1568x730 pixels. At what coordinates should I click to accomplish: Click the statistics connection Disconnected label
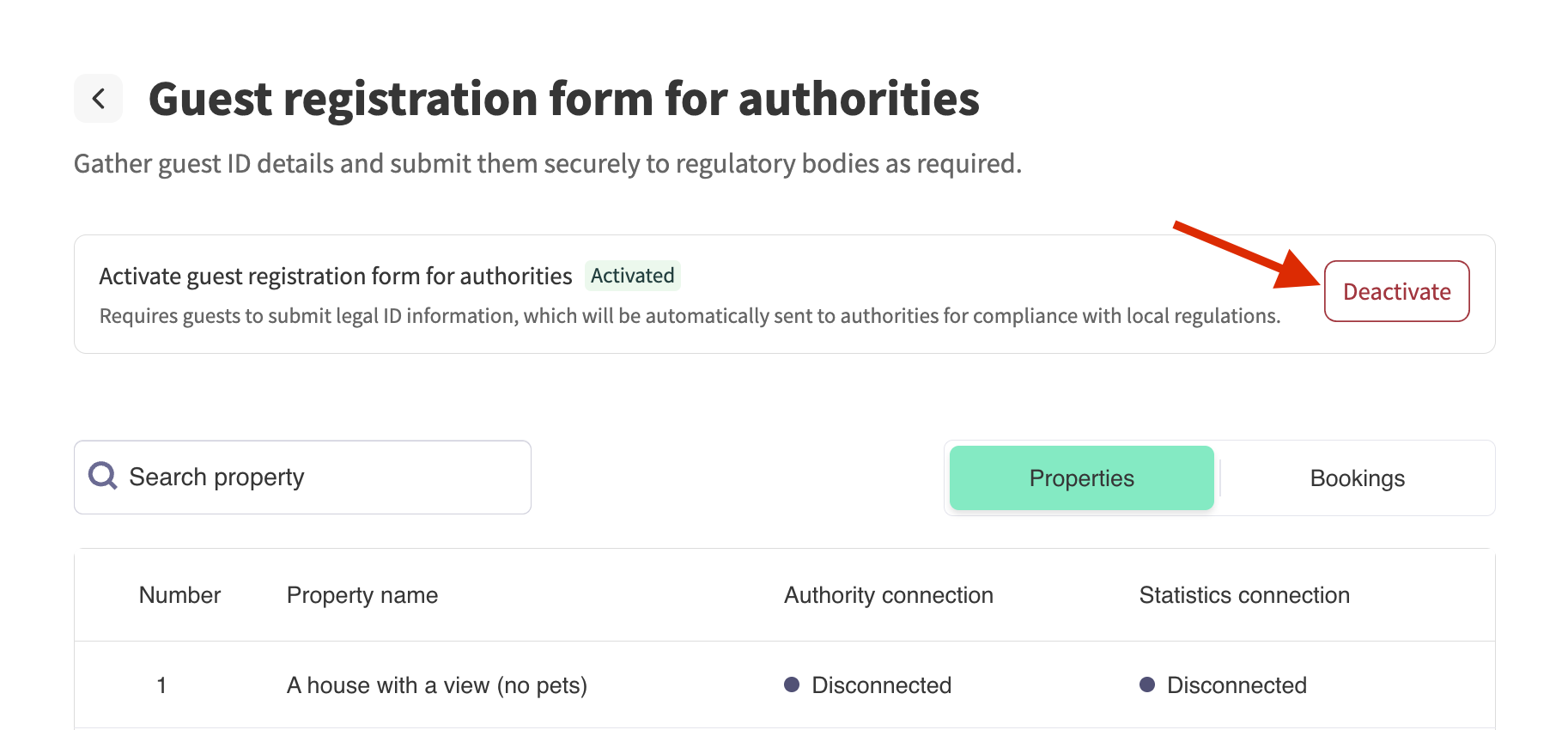point(1237,685)
